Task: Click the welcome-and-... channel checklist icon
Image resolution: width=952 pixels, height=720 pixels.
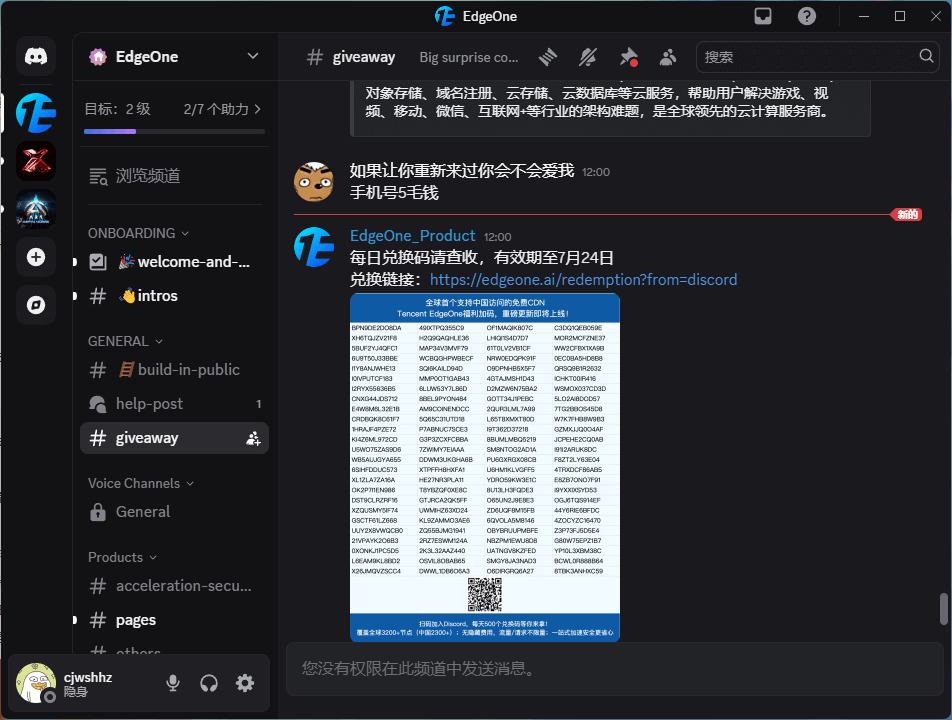Action: point(98,262)
